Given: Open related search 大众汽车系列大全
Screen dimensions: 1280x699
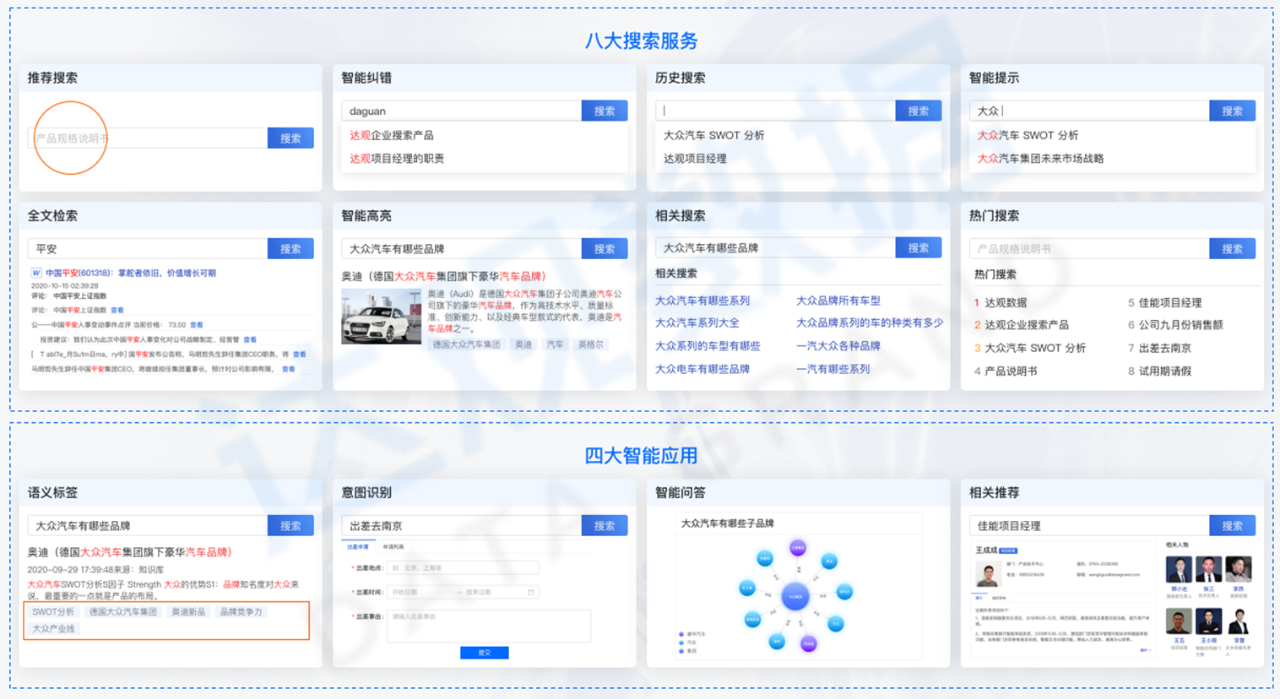Looking at the screenshot, I should [697, 323].
